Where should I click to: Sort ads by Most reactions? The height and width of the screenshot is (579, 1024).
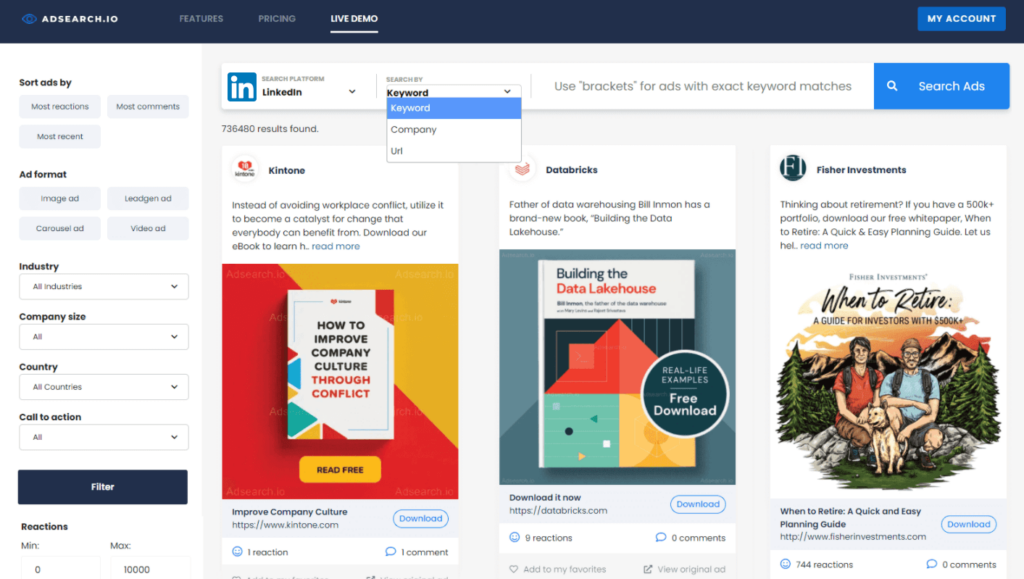coord(59,106)
